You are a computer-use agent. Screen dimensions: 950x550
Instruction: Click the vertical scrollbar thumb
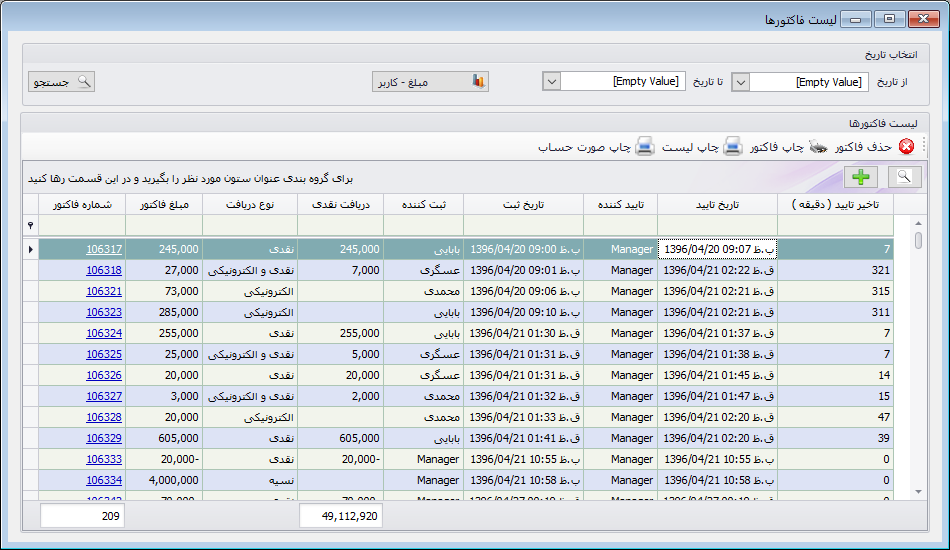(x=918, y=240)
